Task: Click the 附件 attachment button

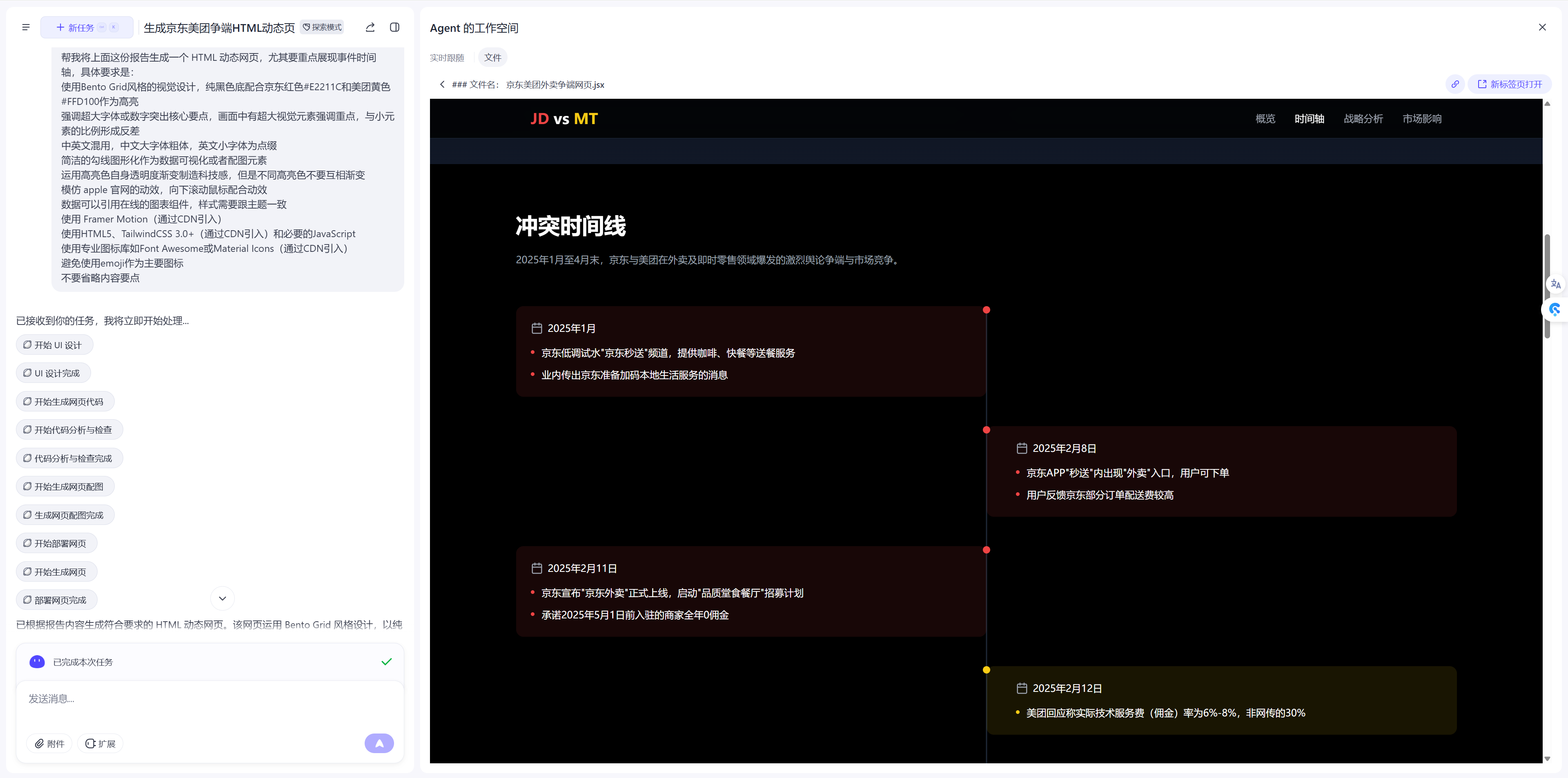Action: (49, 743)
